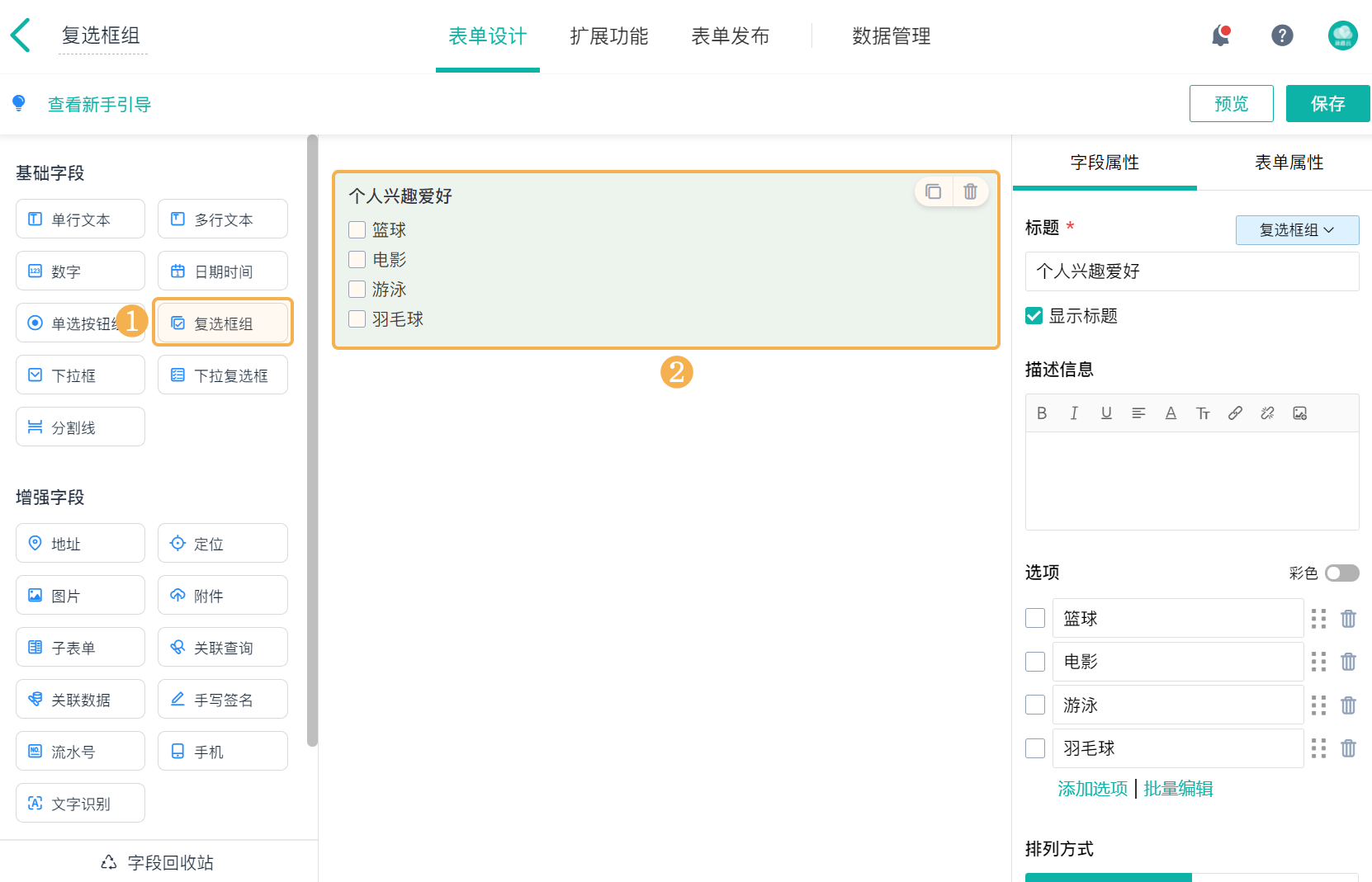
Task: Toggle the 显示标题 checkbox
Action: coord(1034,316)
